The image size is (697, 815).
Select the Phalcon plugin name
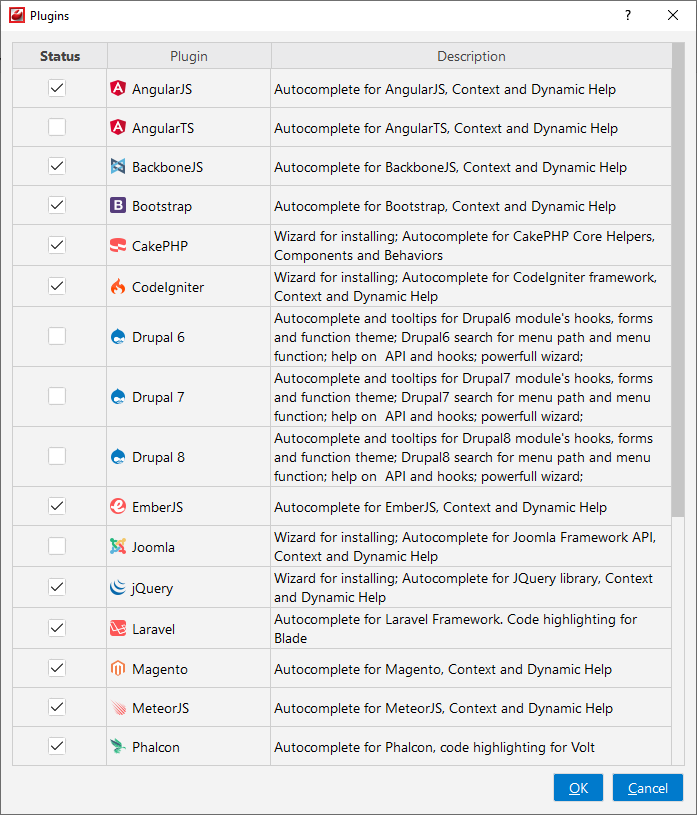(x=156, y=747)
